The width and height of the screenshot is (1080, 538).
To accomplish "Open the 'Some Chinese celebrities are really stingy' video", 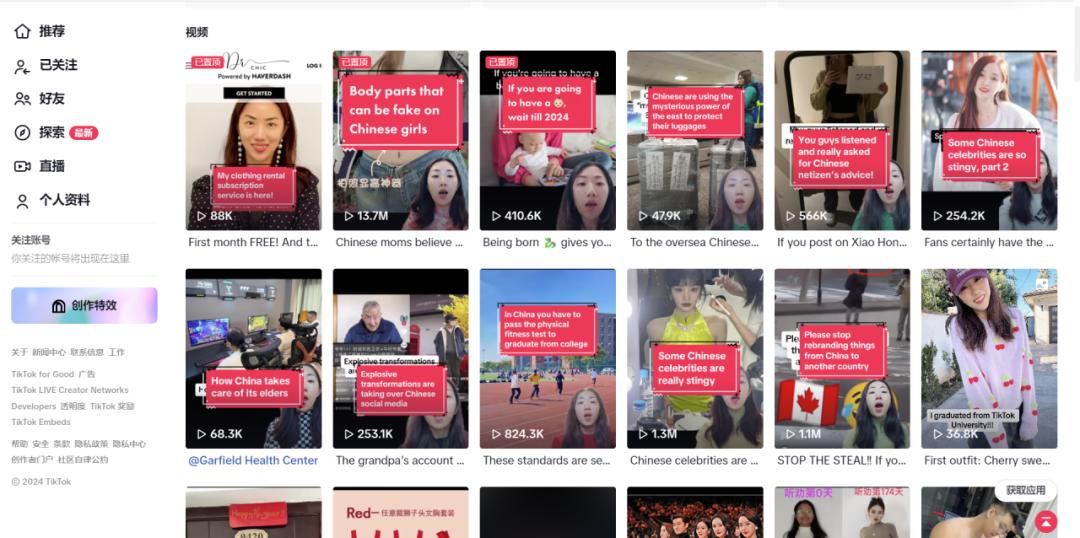I will tap(695, 358).
